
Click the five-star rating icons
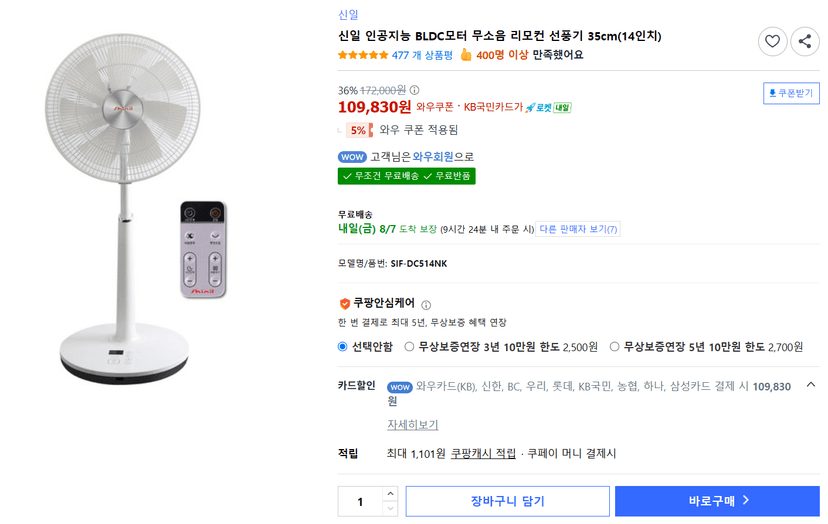363,55
